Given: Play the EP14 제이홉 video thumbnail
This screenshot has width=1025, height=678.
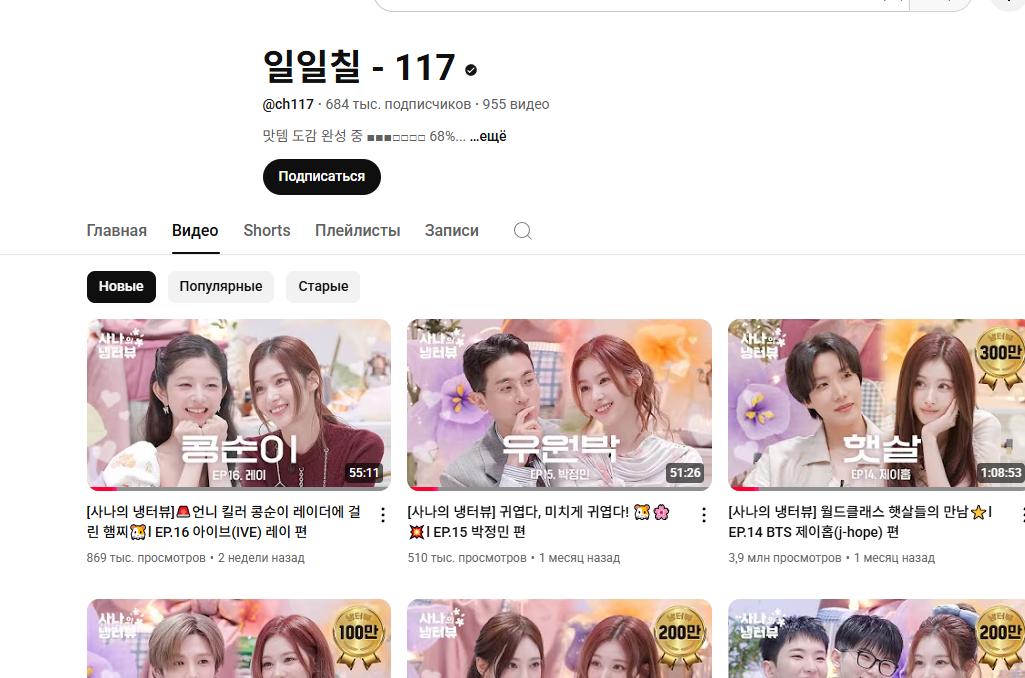Looking at the screenshot, I should pos(877,404).
